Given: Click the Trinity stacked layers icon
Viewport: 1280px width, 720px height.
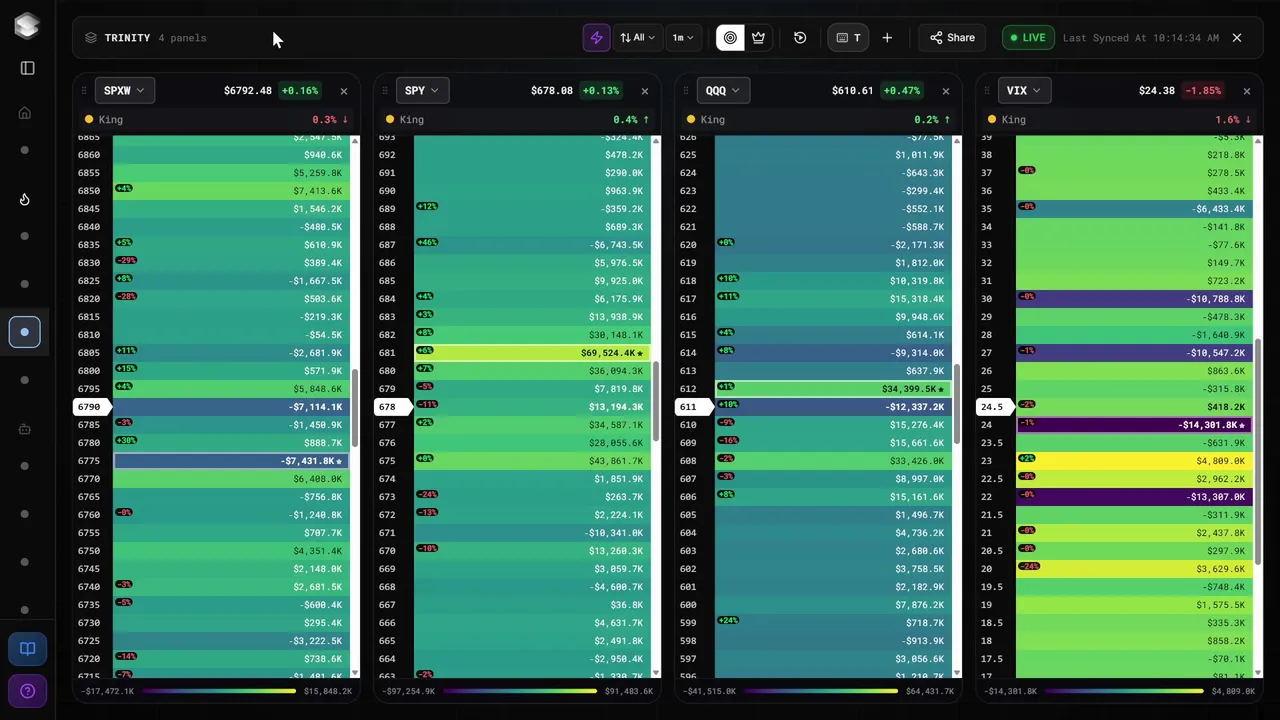Looking at the screenshot, I should (x=91, y=38).
